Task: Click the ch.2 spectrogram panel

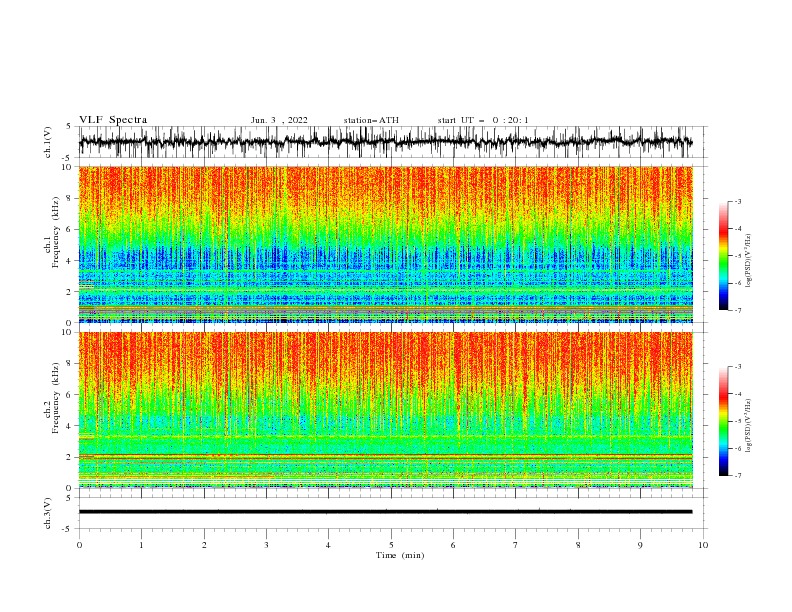Action: pyautogui.click(x=386, y=410)
